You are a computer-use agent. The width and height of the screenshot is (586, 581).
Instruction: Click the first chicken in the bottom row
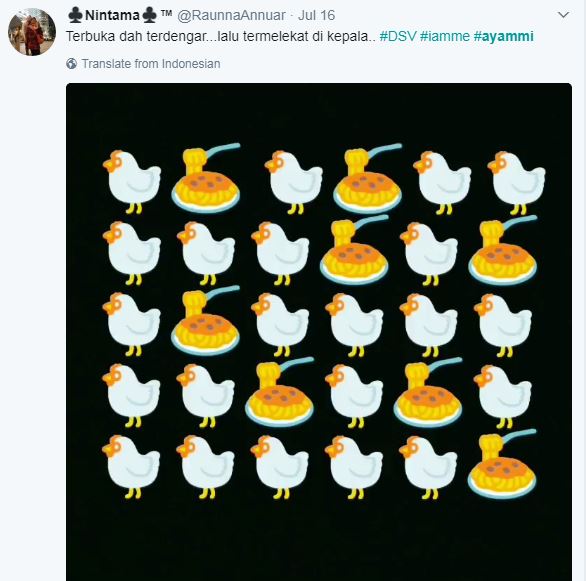pos(131,466)
